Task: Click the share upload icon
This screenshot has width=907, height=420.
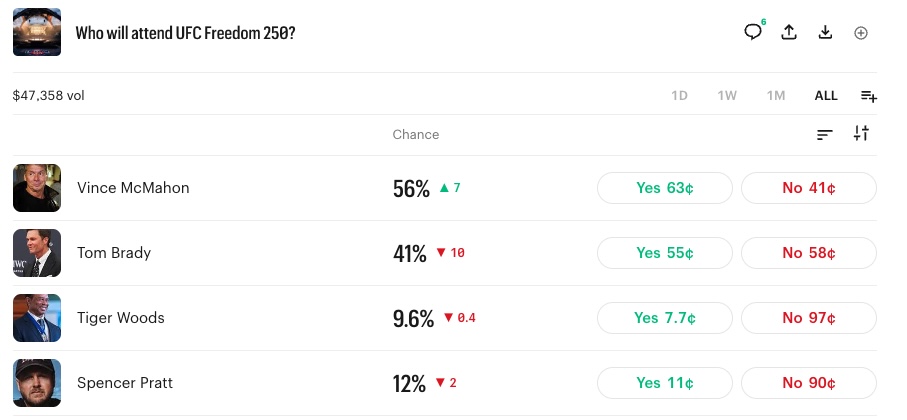Action: click(x=789, y=32)
